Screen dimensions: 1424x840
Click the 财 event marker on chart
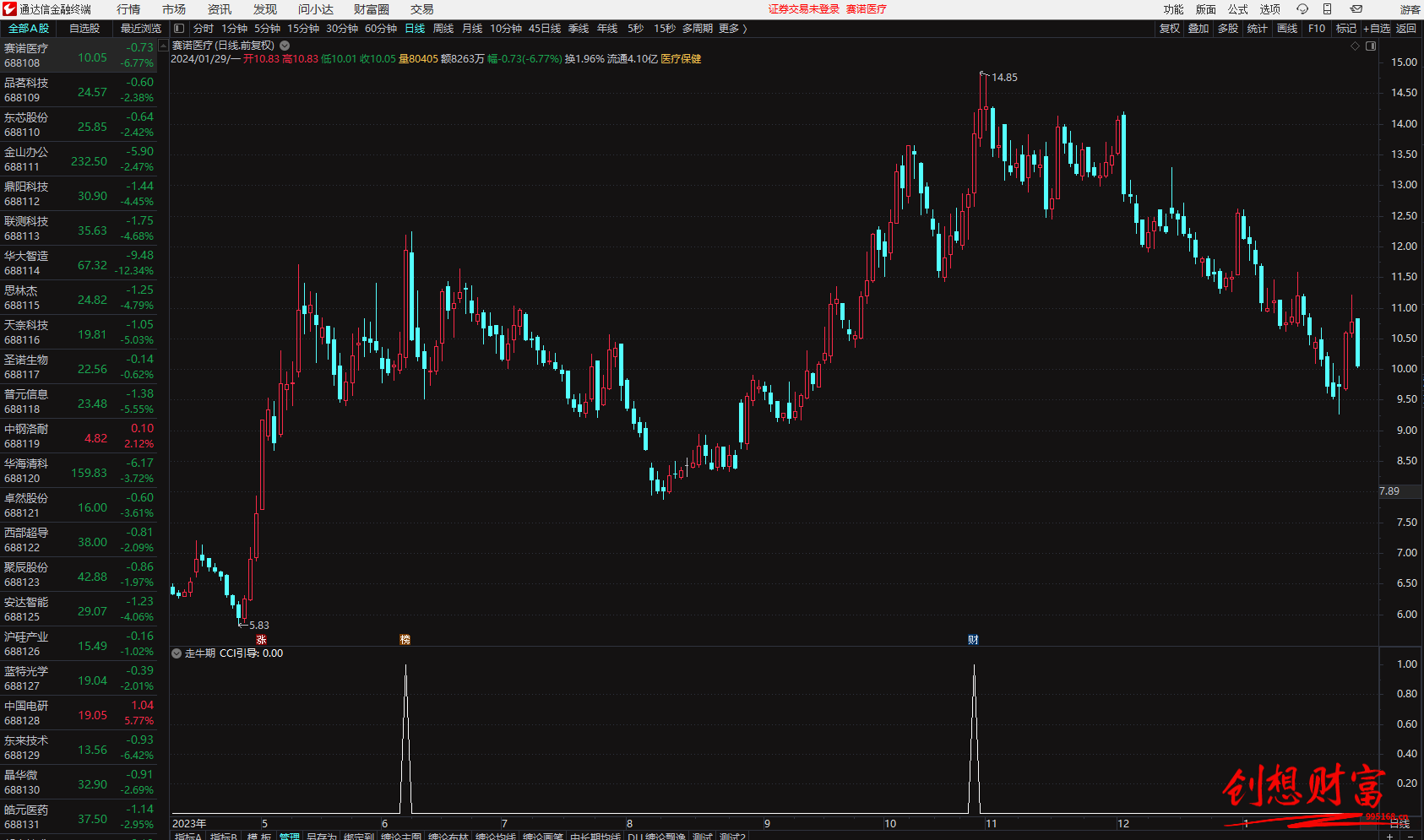pyautogui.click(x=973, y=640)
